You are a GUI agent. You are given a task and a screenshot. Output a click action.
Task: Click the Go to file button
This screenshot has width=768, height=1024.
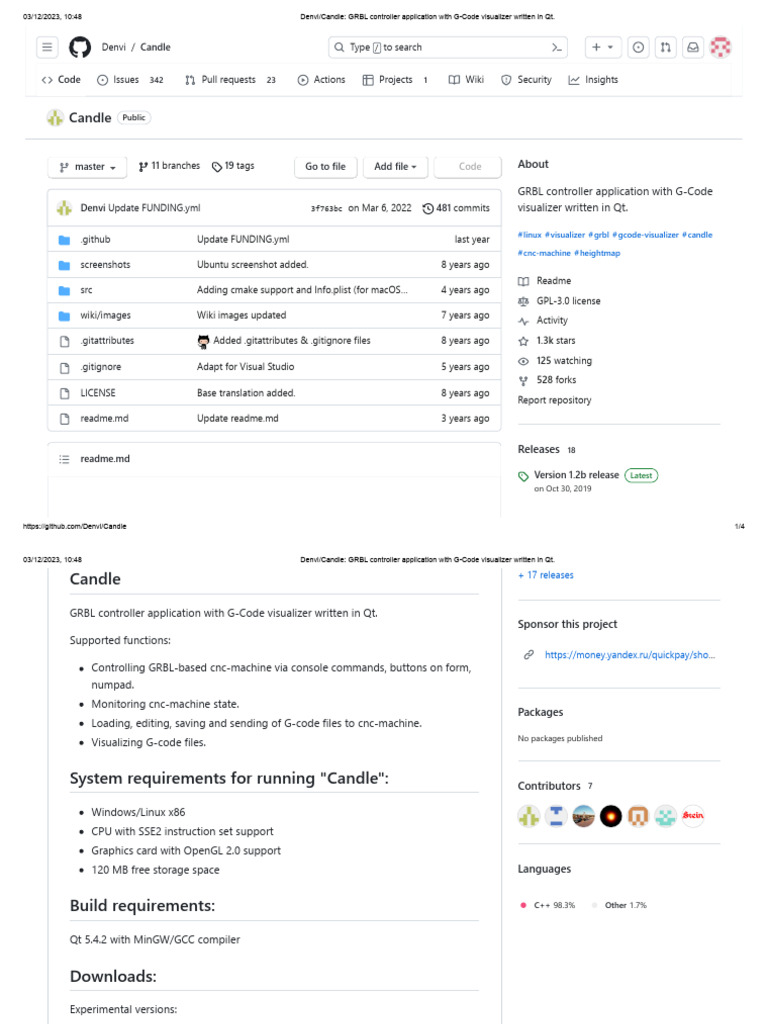coord(325,167)
